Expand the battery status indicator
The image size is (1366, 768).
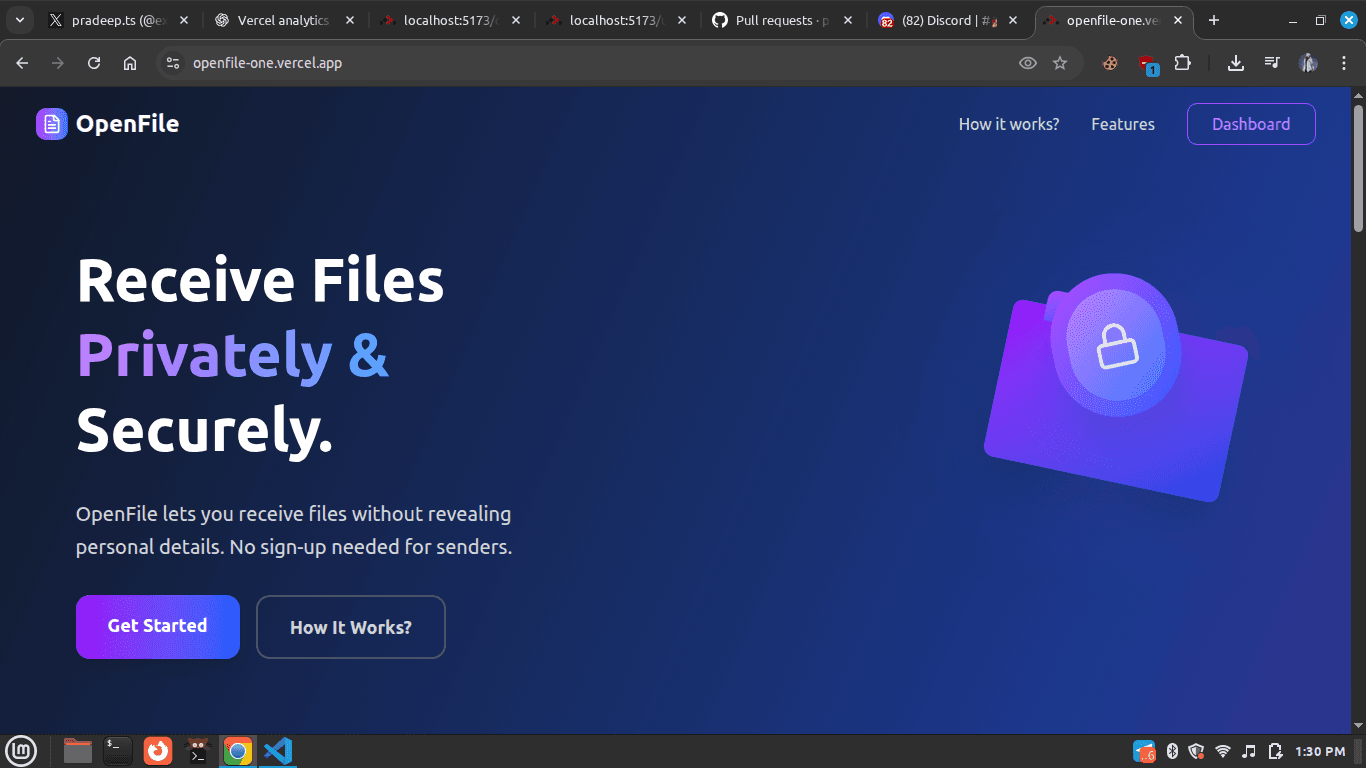(1275, 751)
